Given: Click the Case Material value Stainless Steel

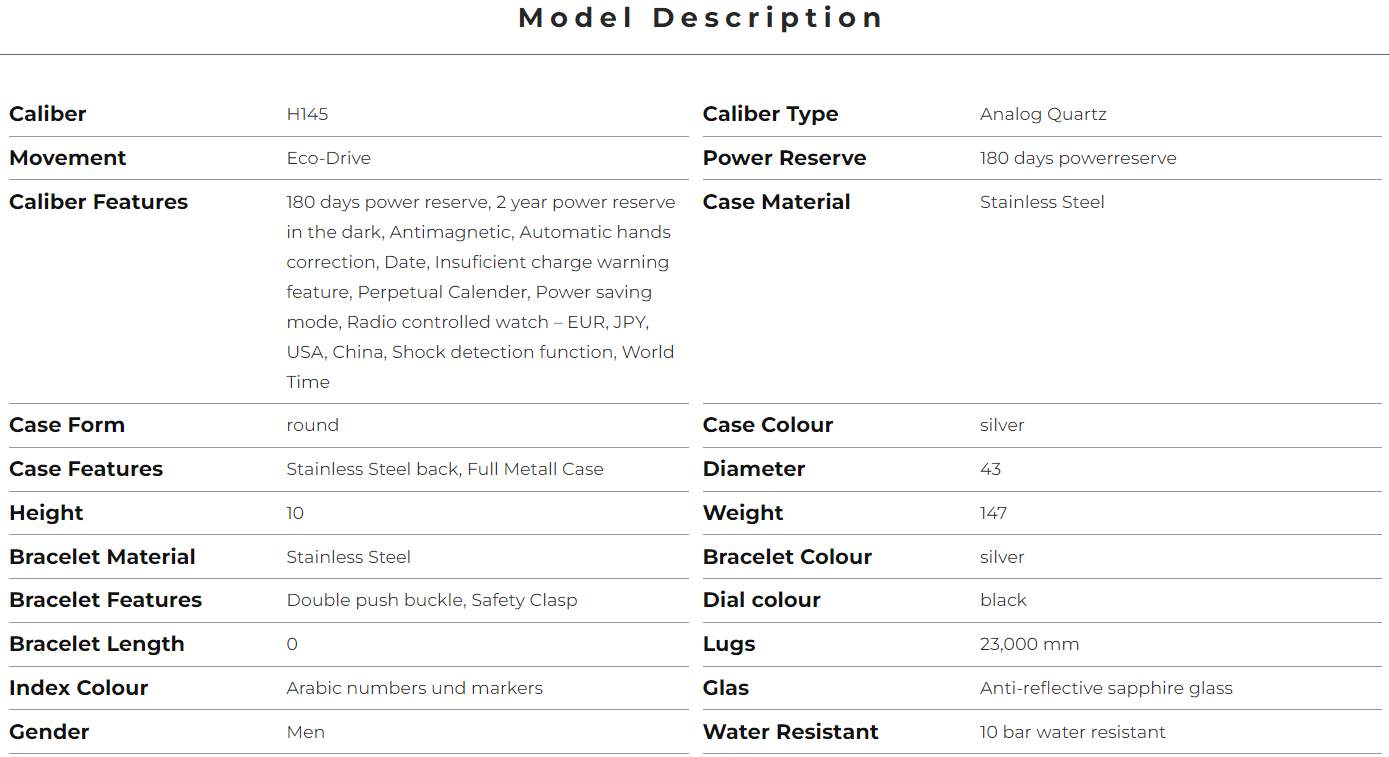Looking at the screenshot, I should point(1042,202).
